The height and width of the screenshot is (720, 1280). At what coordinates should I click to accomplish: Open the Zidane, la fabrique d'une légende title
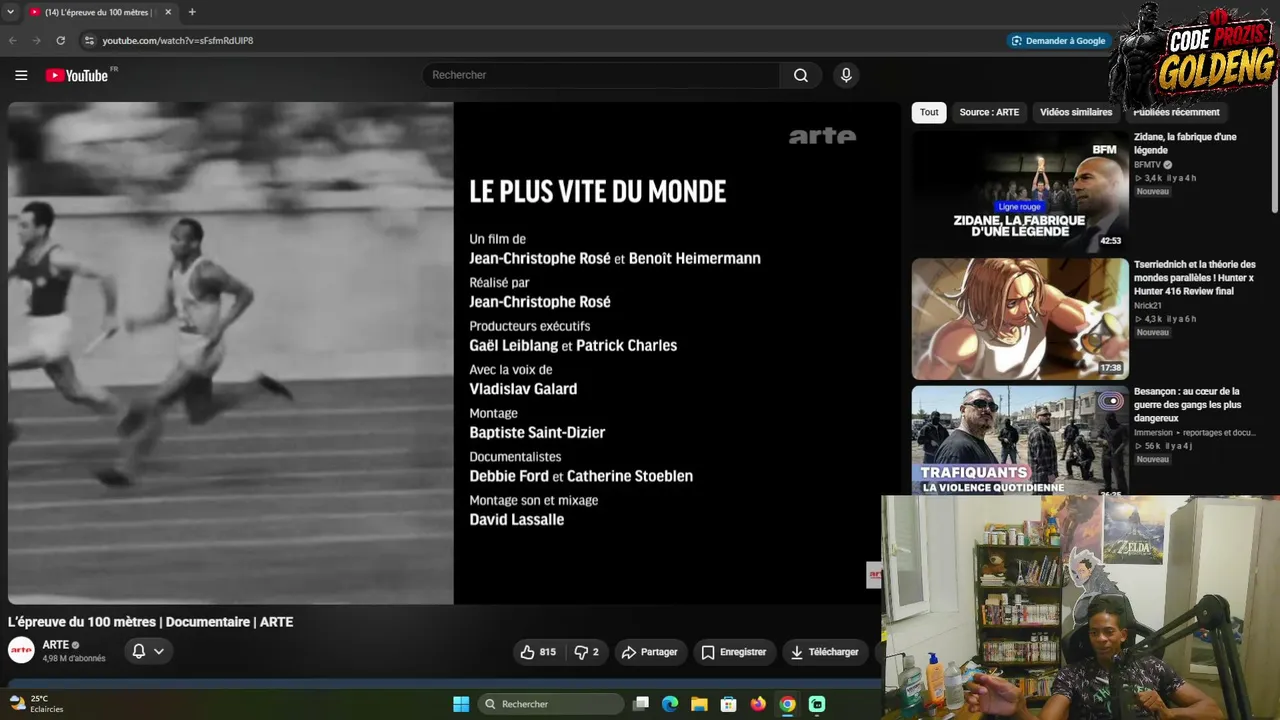1185,143
